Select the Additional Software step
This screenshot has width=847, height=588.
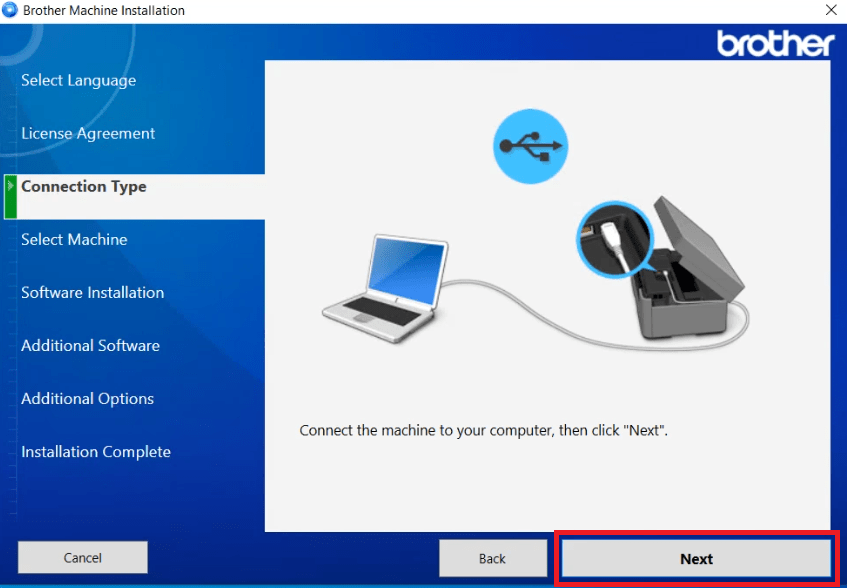[90, 345]
